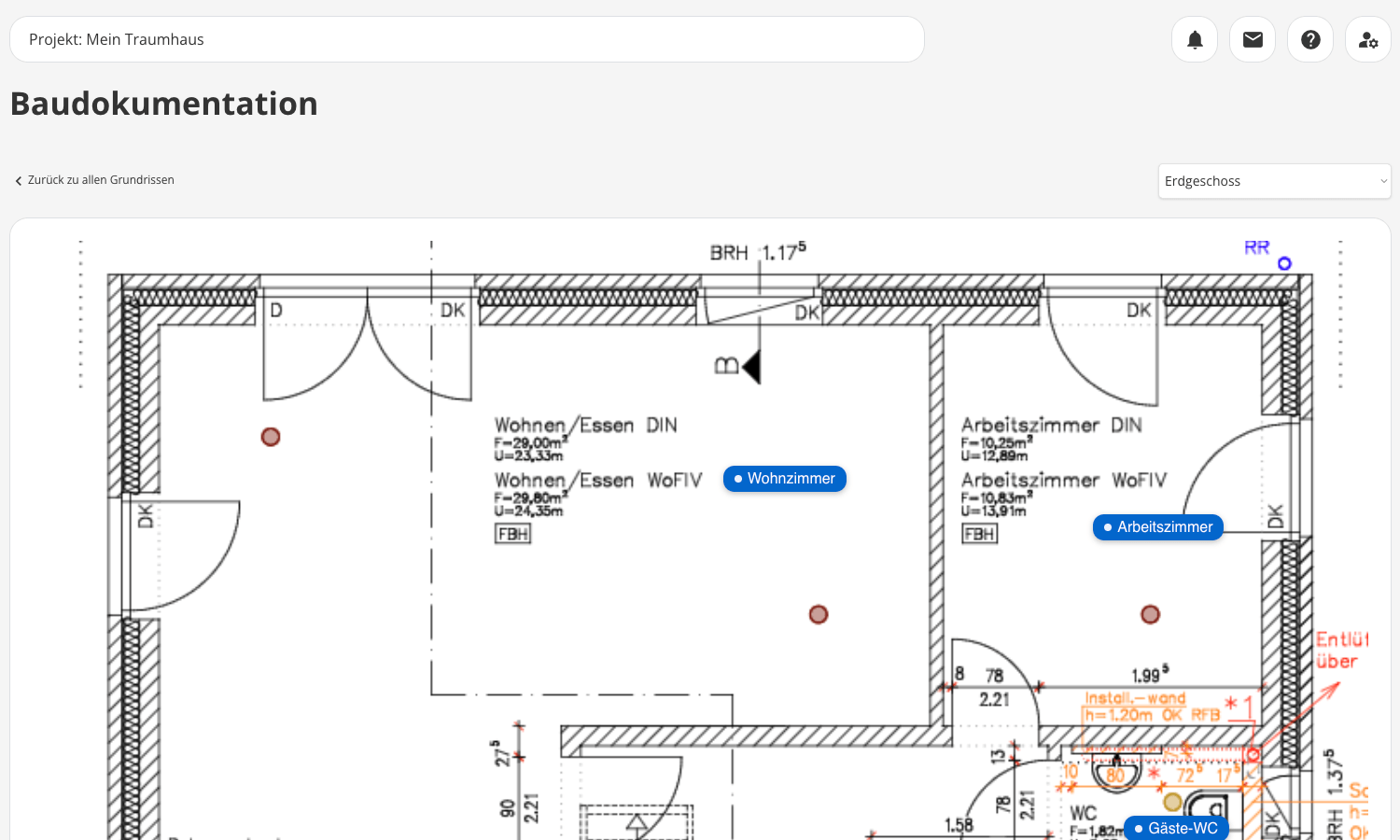This screenshot has width=1400, height=840.
Task: Open the messages envelope icon
Action: 1253,39
